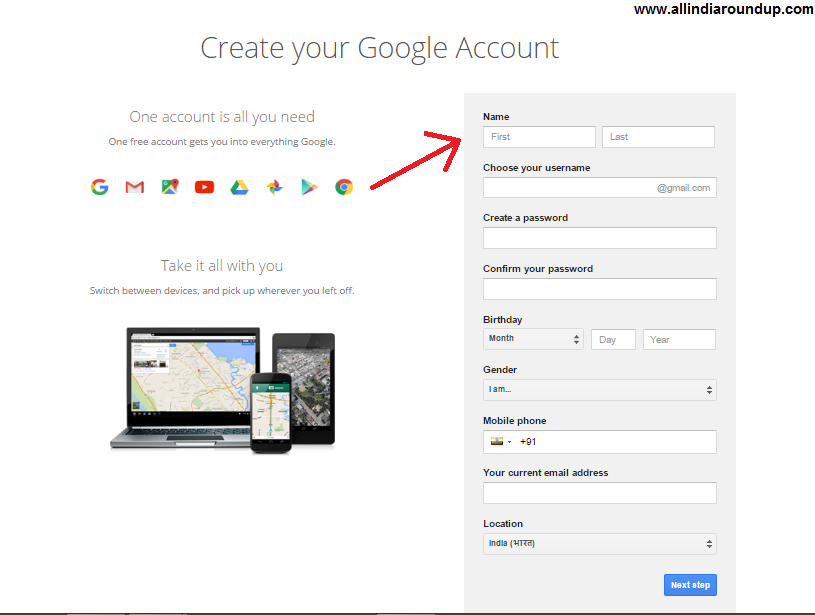Click the Create a password field

(x=600, y=238)
